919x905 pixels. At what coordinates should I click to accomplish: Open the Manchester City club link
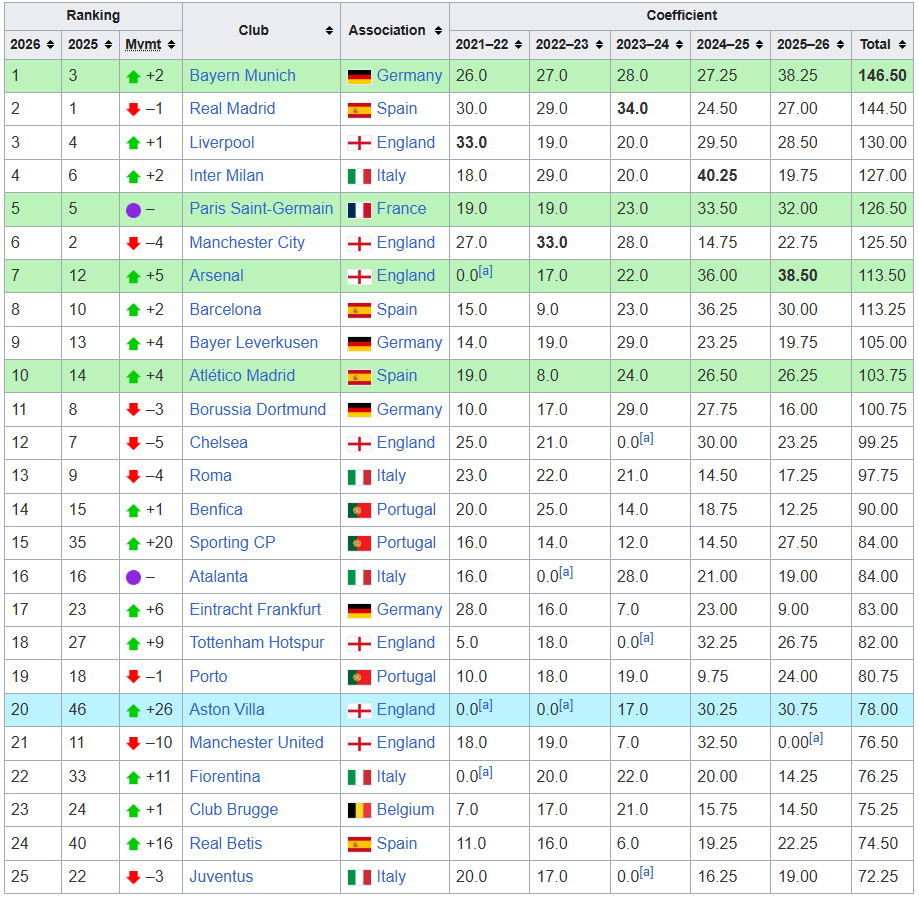pos(247,243)
